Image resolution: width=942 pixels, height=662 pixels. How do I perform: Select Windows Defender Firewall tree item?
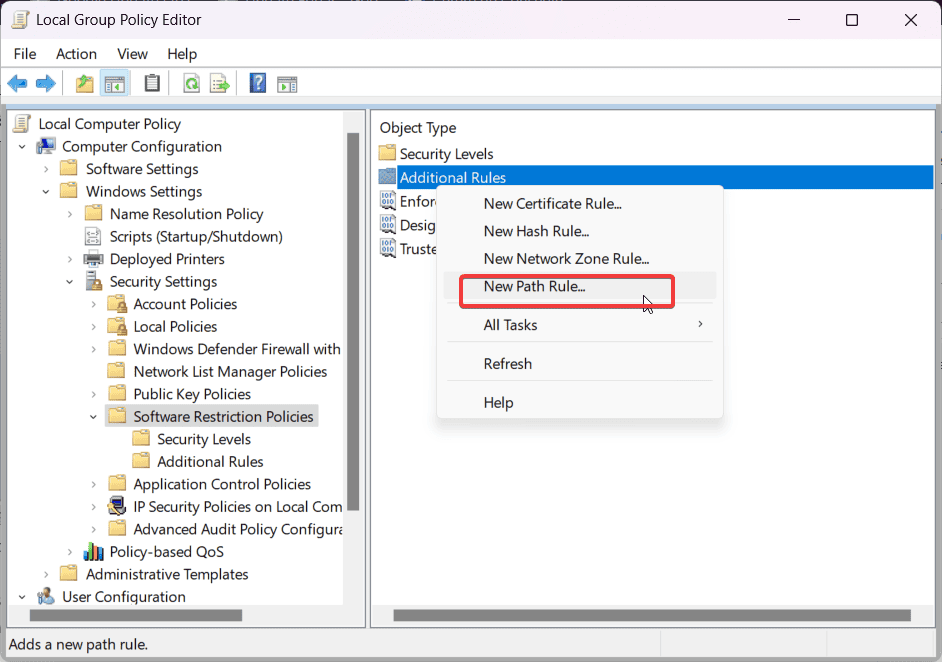point(237,349)
